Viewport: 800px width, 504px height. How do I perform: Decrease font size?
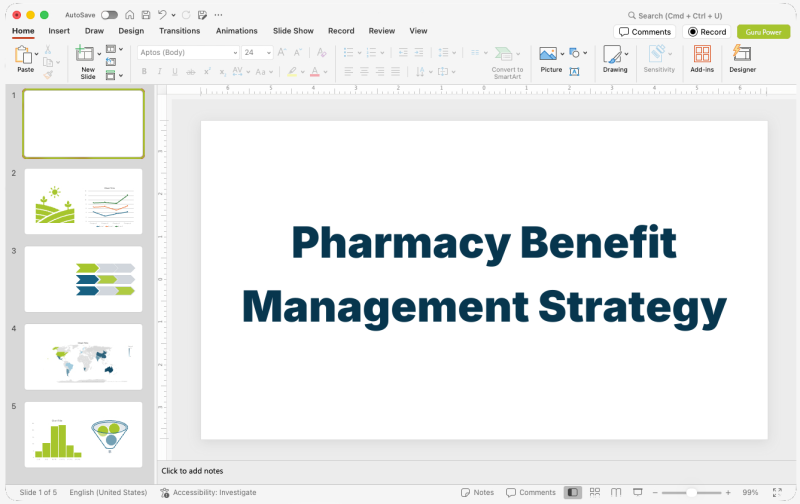[x=298, y=52]
